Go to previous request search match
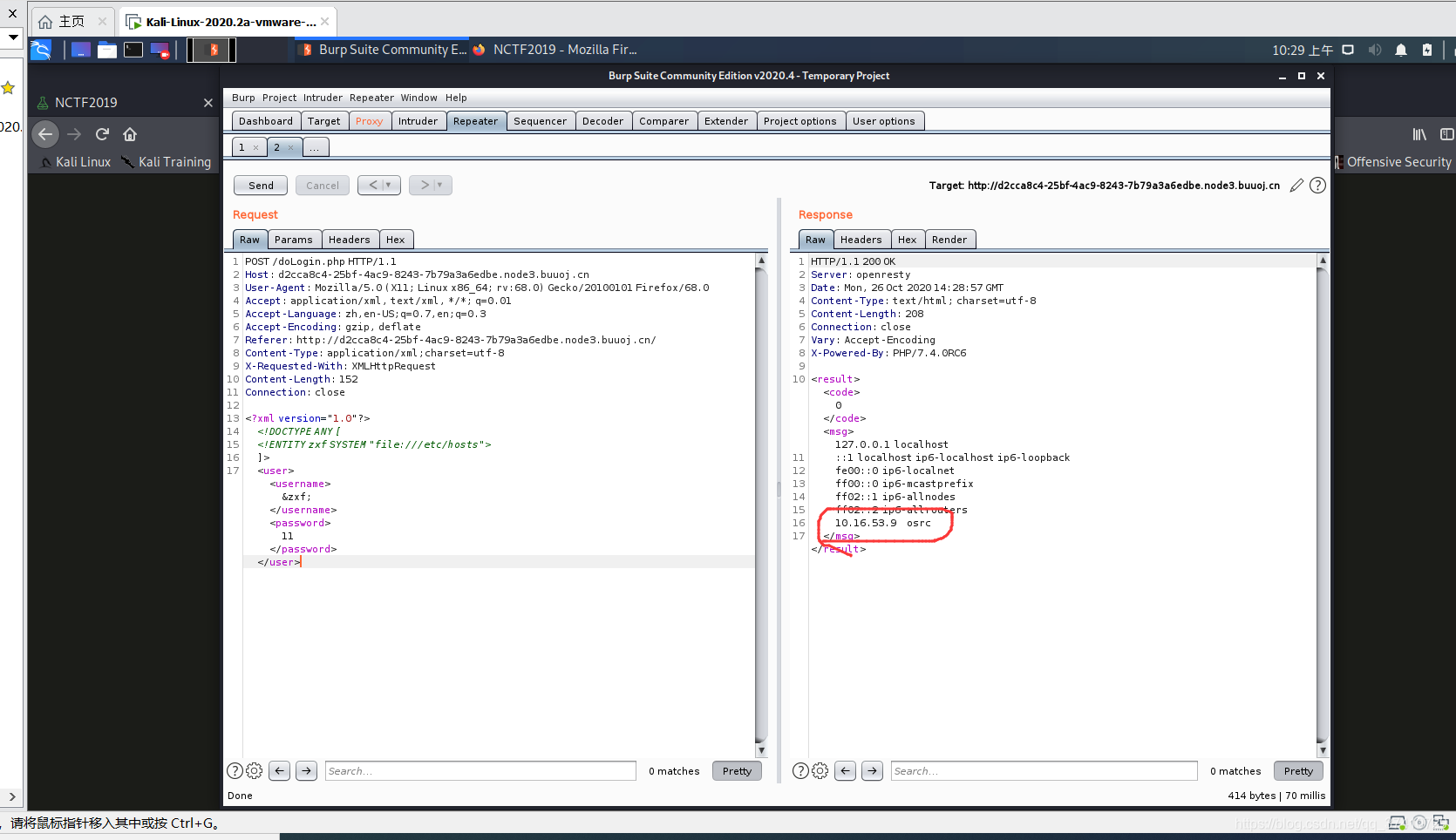Screen dimensions: 1456x840 279,770
